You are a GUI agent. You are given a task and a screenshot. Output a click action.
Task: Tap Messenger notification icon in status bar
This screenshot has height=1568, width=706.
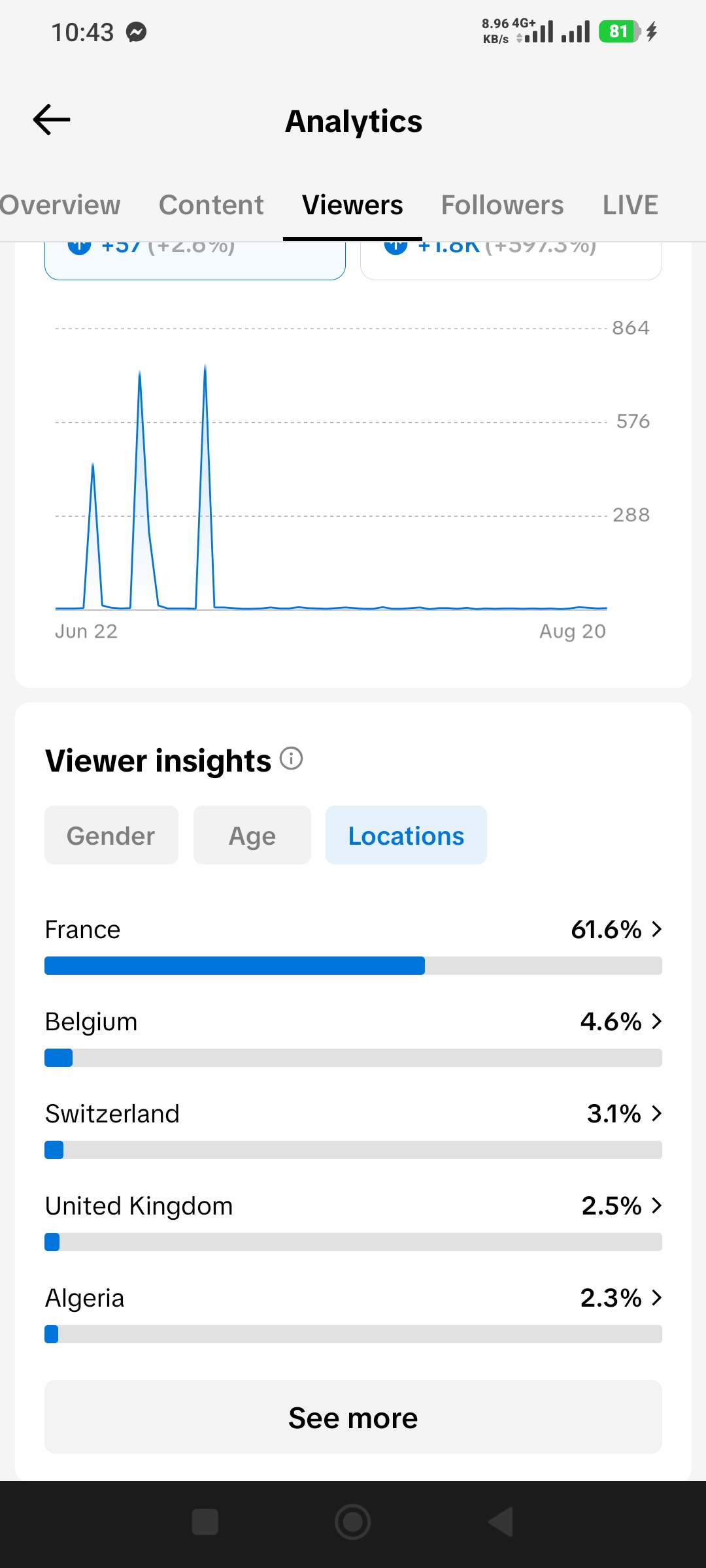click(x=136, y=32)
